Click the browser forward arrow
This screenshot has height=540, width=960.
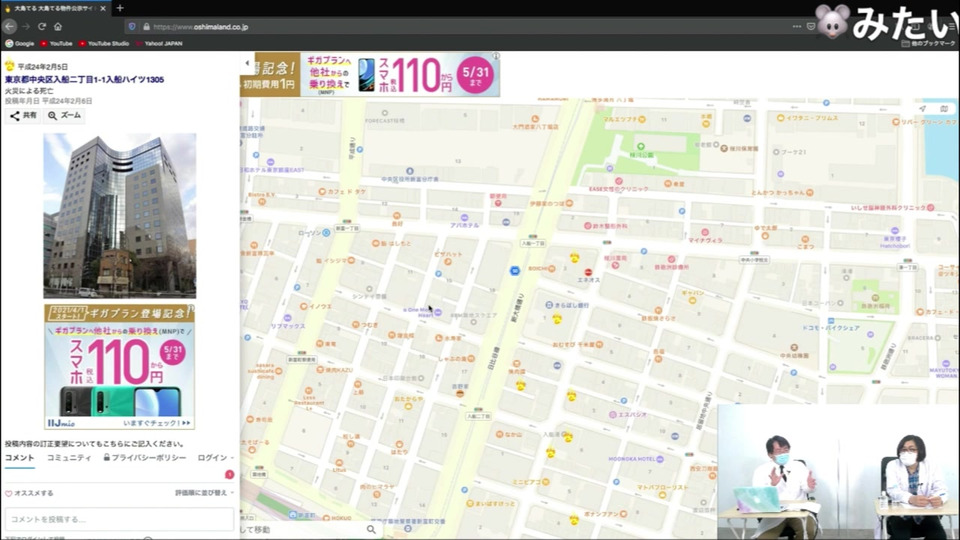(x=26, y=26)
